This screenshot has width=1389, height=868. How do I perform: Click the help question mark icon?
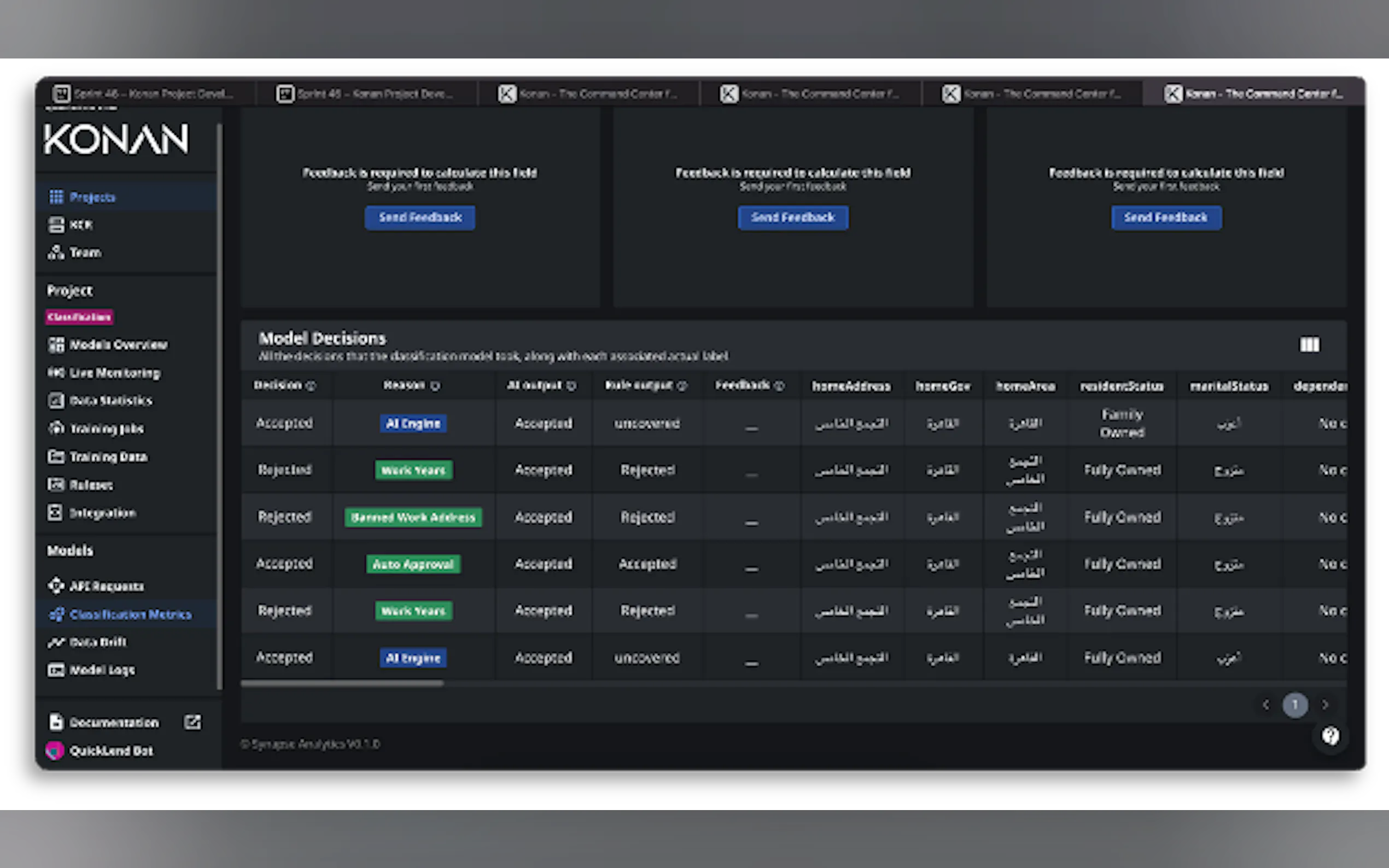(1330, 735)
